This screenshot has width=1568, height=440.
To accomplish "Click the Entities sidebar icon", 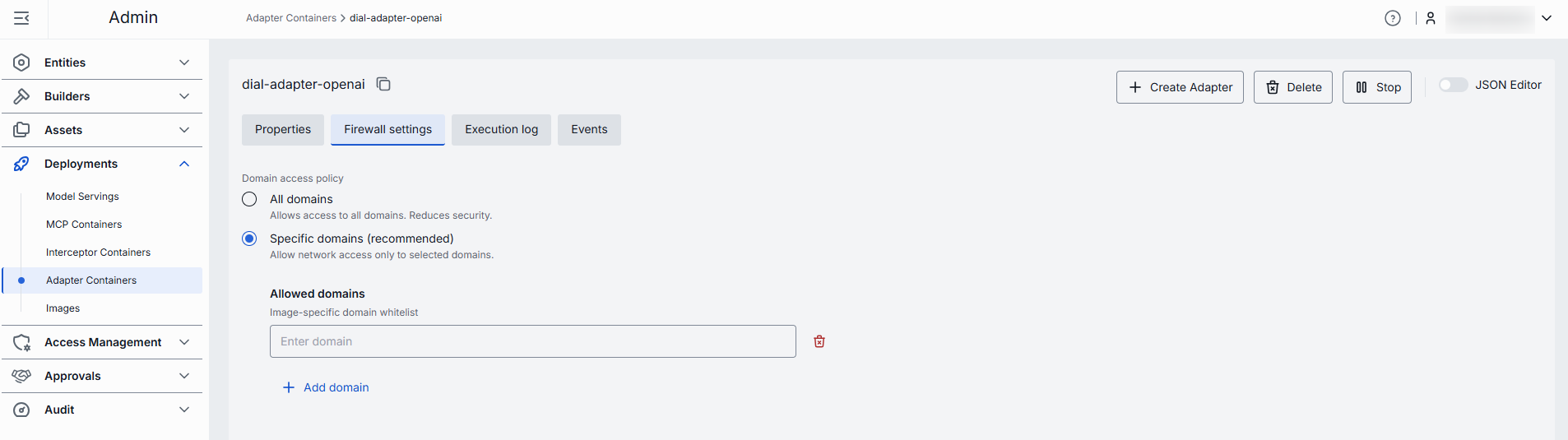I will pos(22,63).
